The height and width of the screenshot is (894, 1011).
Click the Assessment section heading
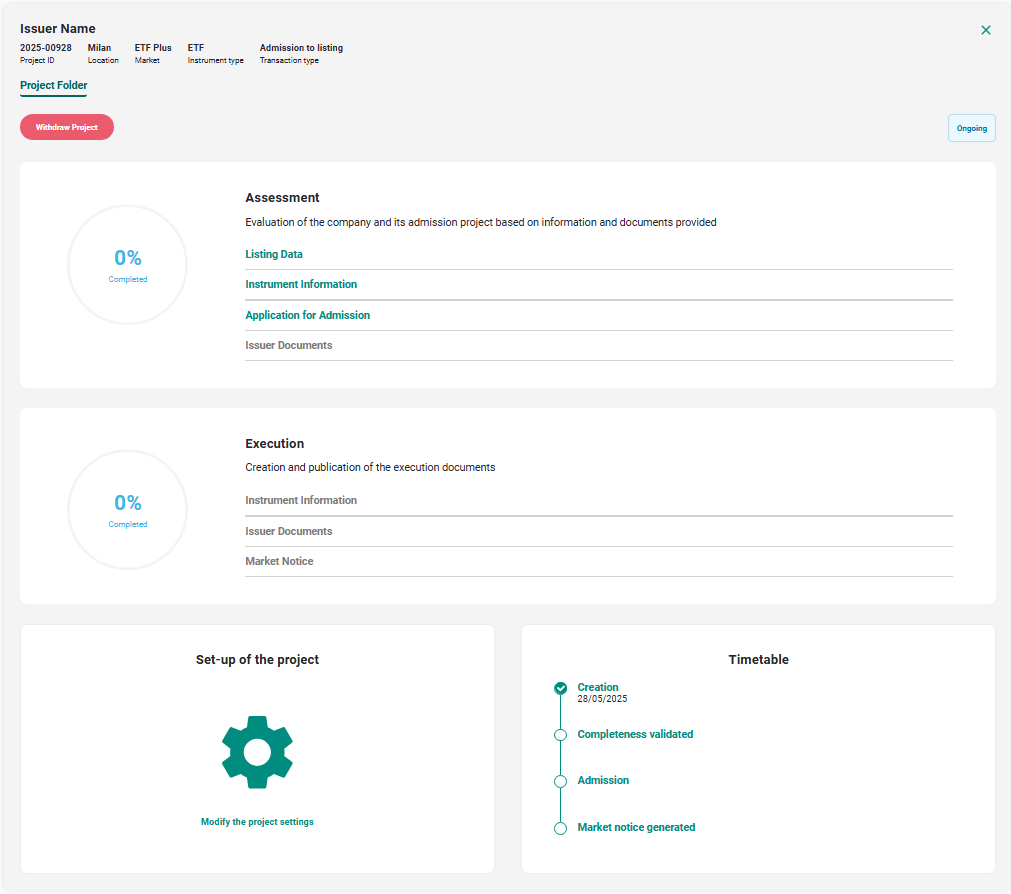[282, 198]
